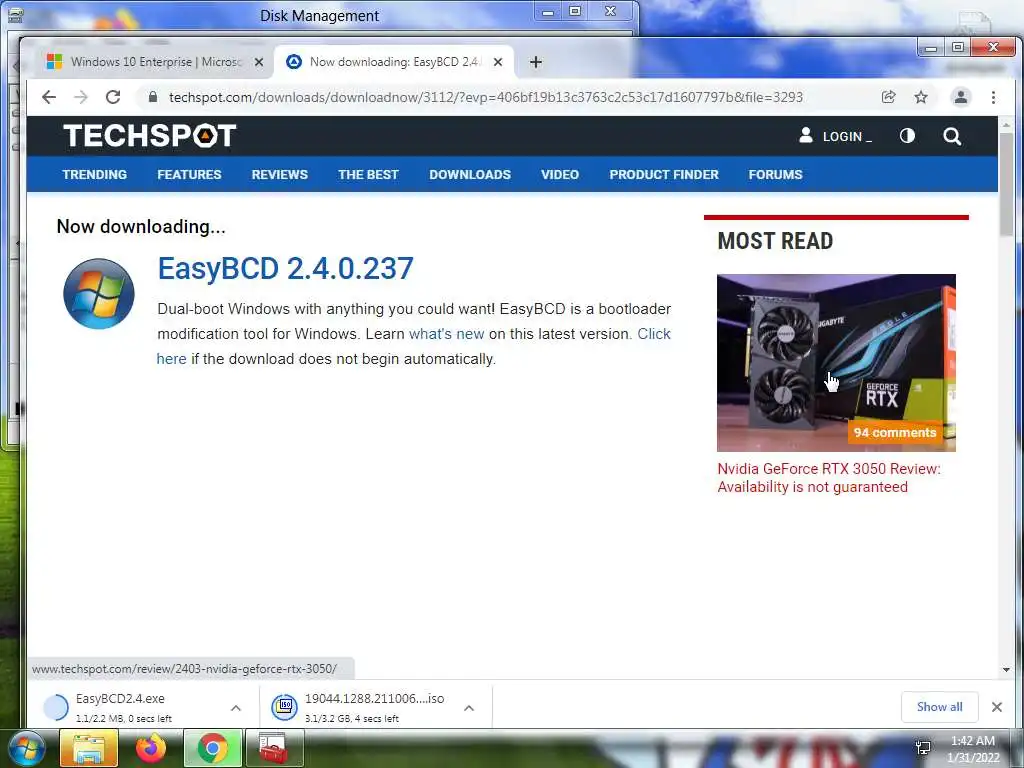Click the EasyBCD Windows orb icon

99,293
